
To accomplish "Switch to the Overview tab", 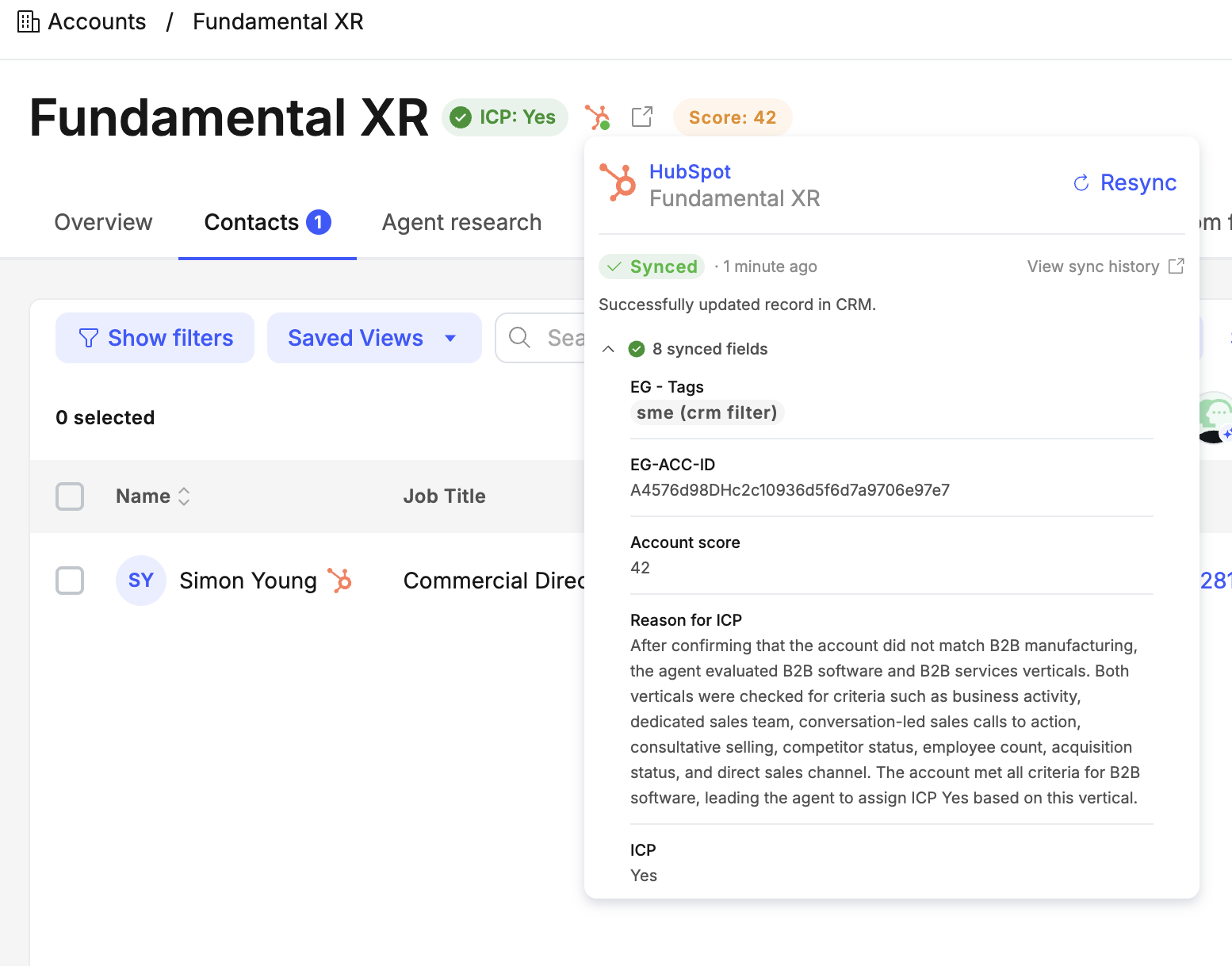I will click(103, 222).
